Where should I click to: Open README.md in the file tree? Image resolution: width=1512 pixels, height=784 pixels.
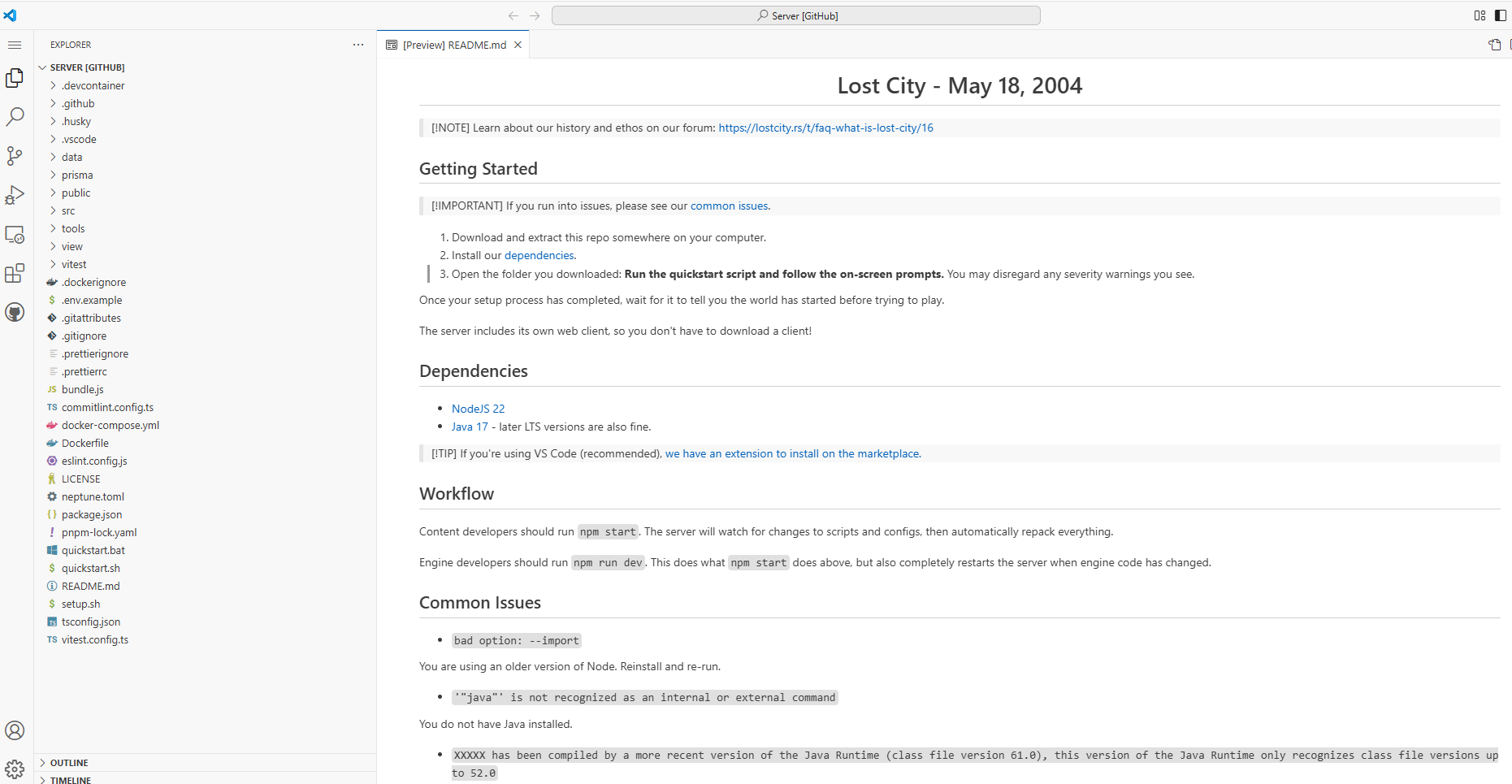tap(206, 586)
